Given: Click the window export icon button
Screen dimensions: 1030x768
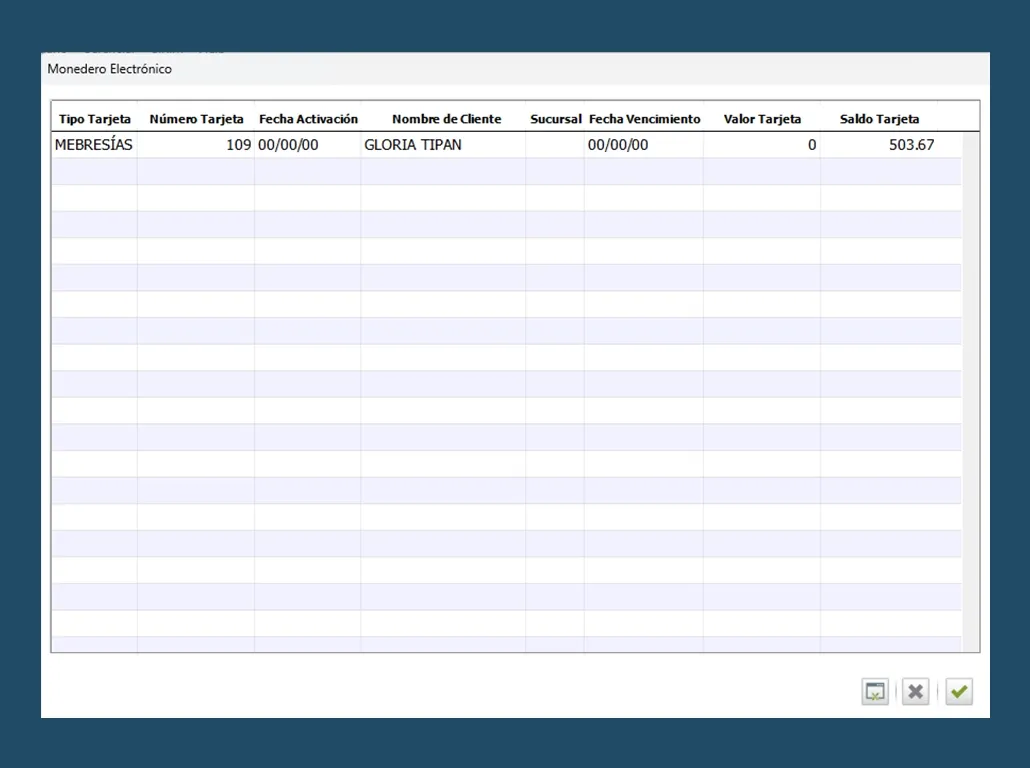Looking at the screenshot, I should tap(875, 691).
